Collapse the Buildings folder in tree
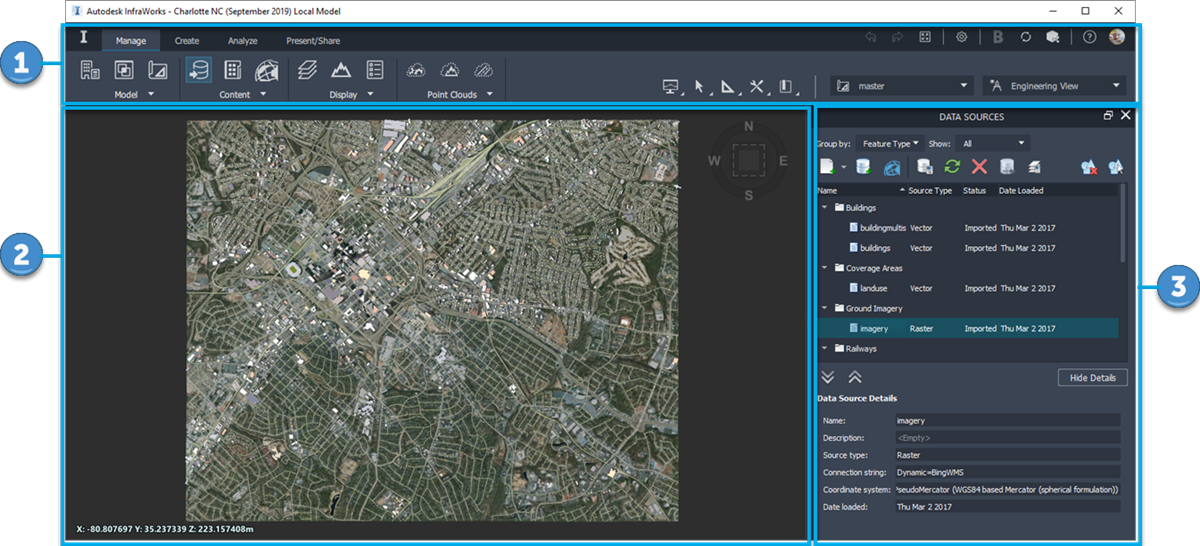The image size is (1200, 546). (x=825, y=208)
